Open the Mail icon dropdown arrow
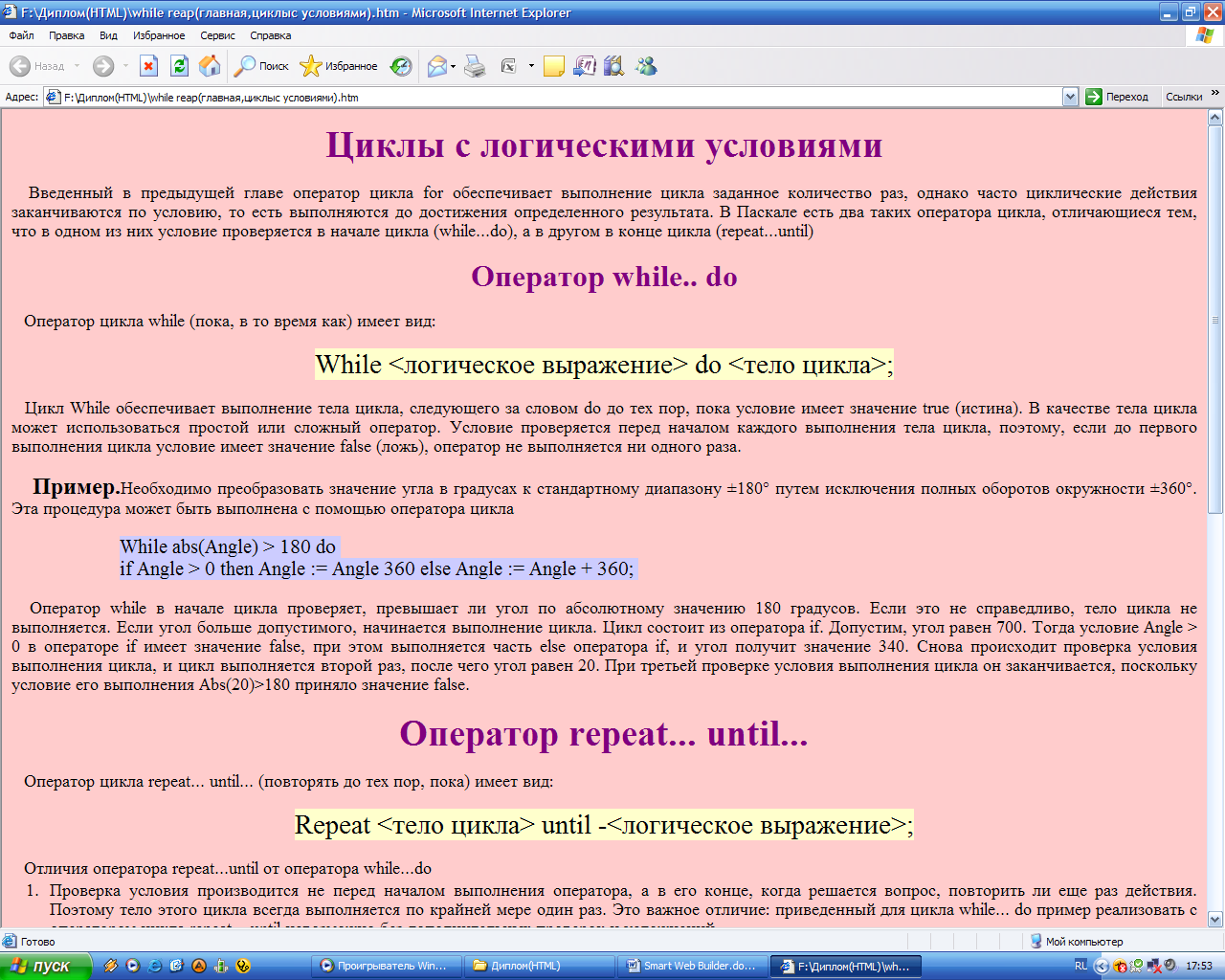1225x980 pixels. point(454,67)
